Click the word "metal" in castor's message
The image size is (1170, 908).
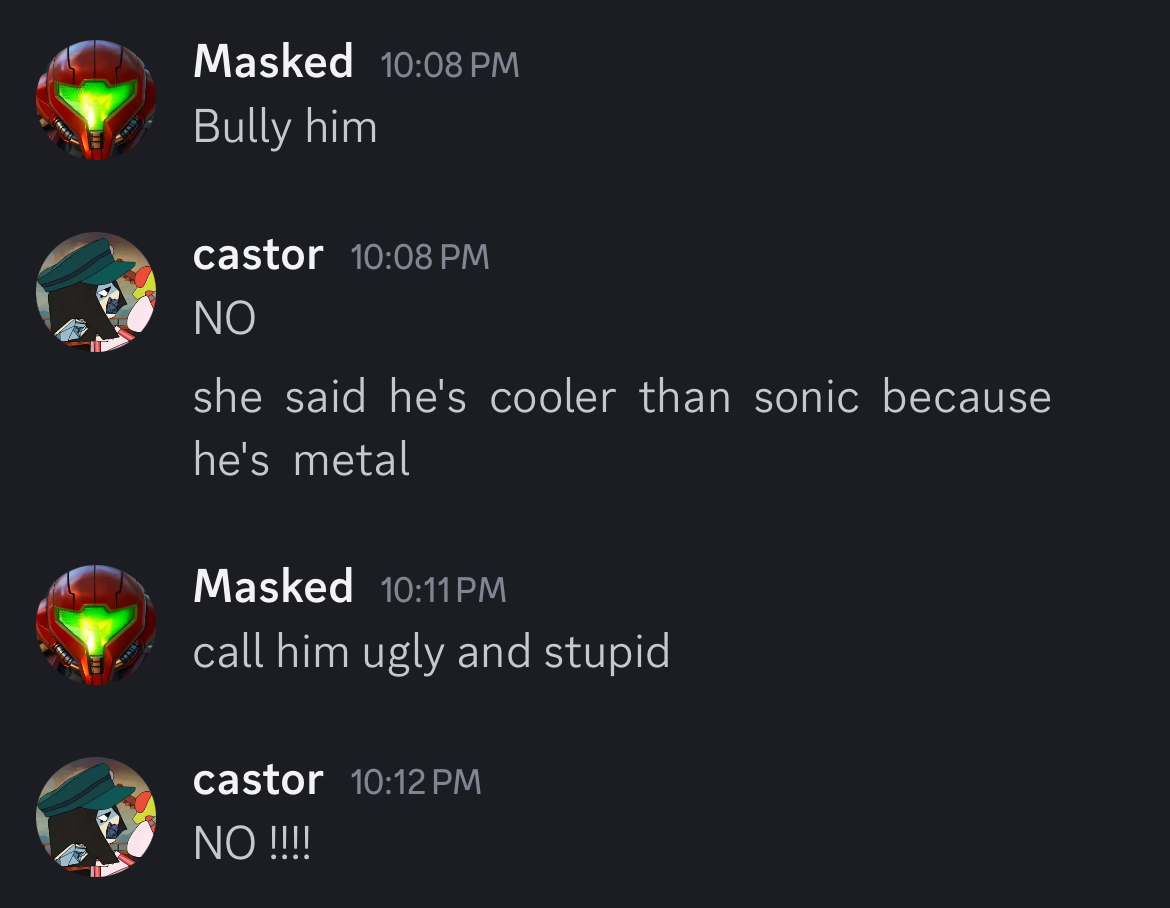click(352, 460)
